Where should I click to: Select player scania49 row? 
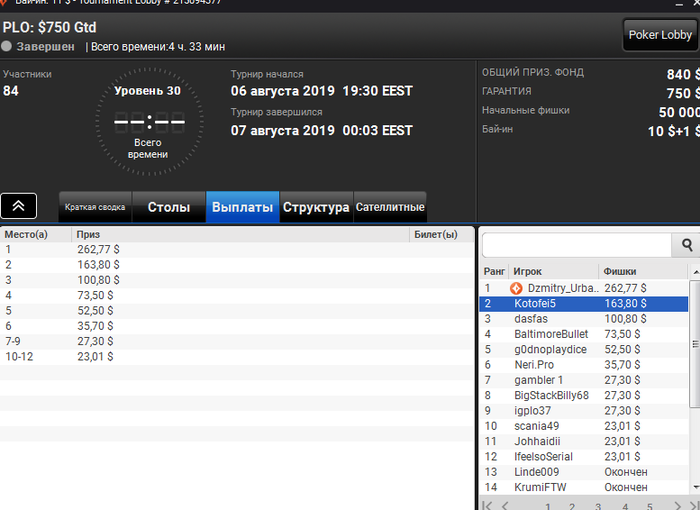click(584, 426)
